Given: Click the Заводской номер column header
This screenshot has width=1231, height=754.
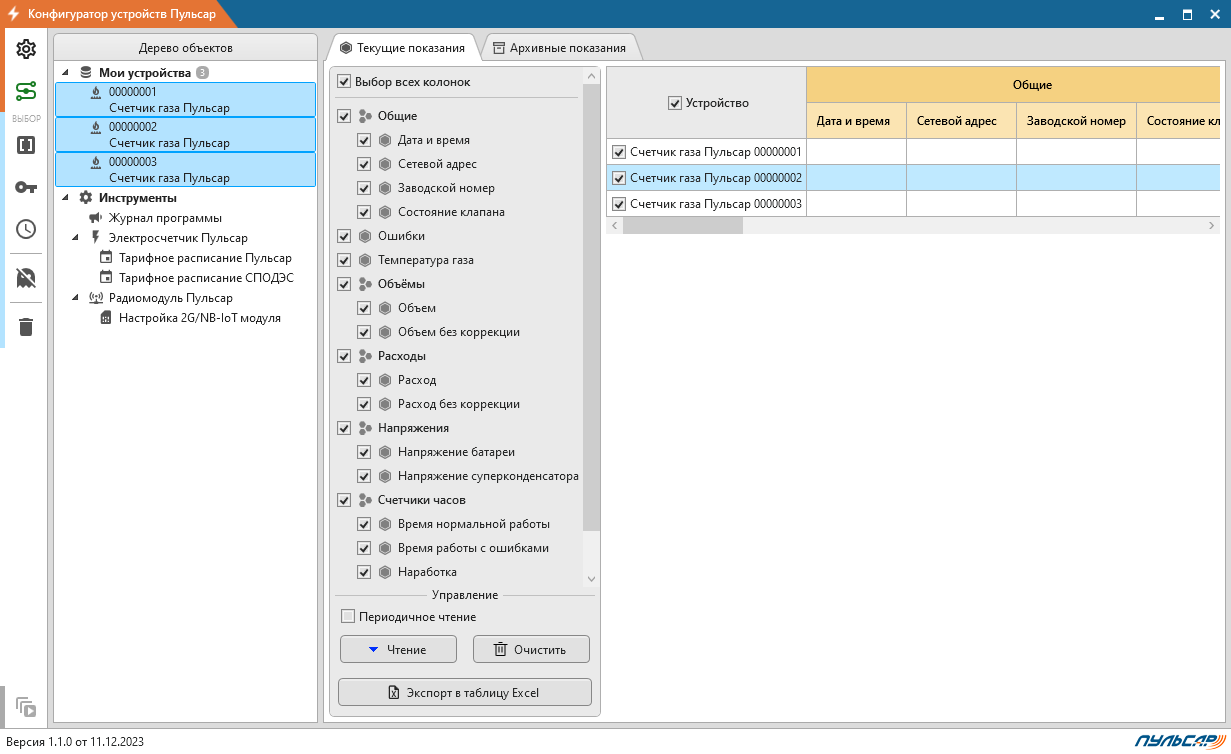Looking at the screenshot, I should pos(1076,121).
